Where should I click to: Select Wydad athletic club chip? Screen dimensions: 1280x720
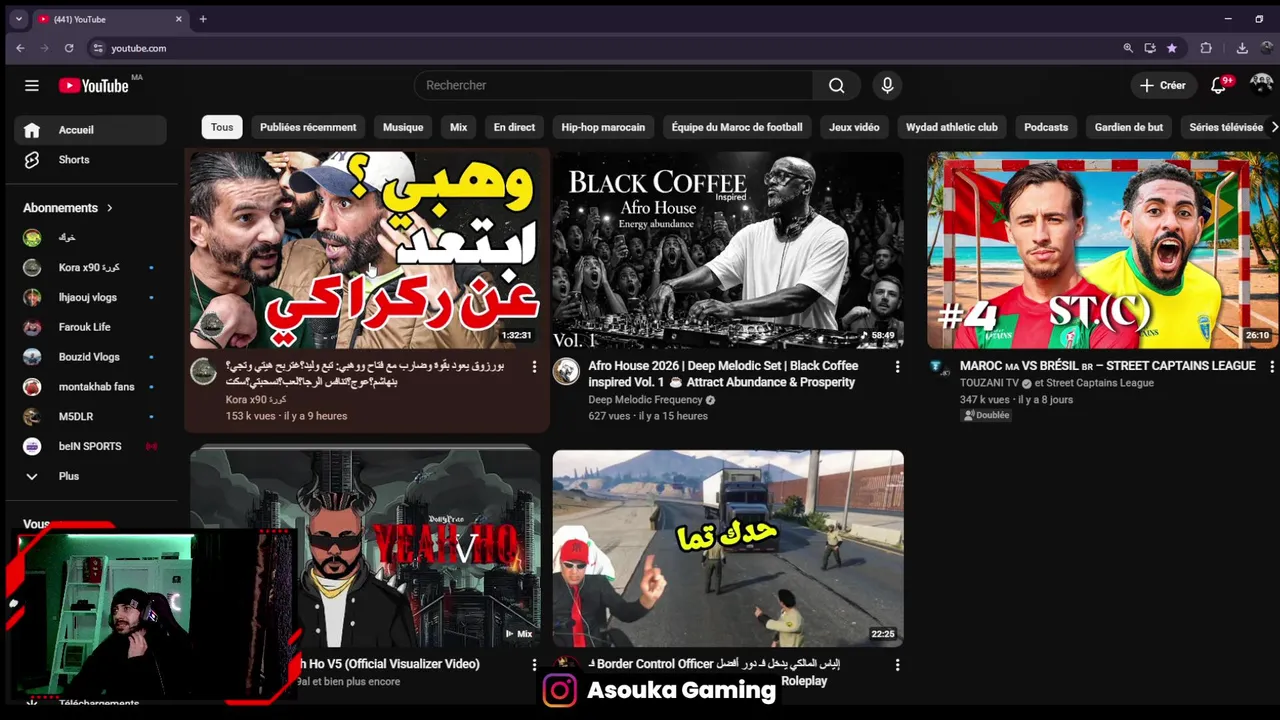(952, 127)
